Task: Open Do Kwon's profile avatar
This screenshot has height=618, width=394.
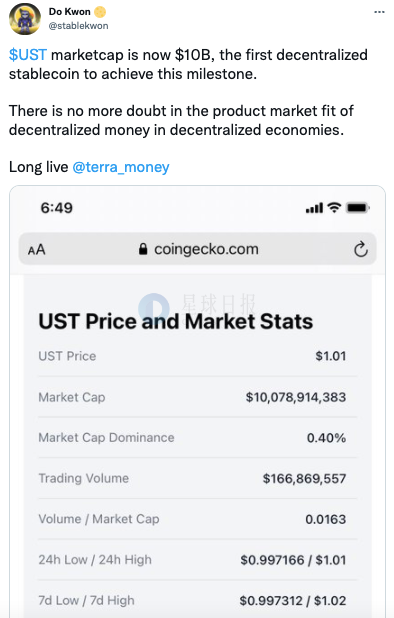Action: (x=25, y=19)
